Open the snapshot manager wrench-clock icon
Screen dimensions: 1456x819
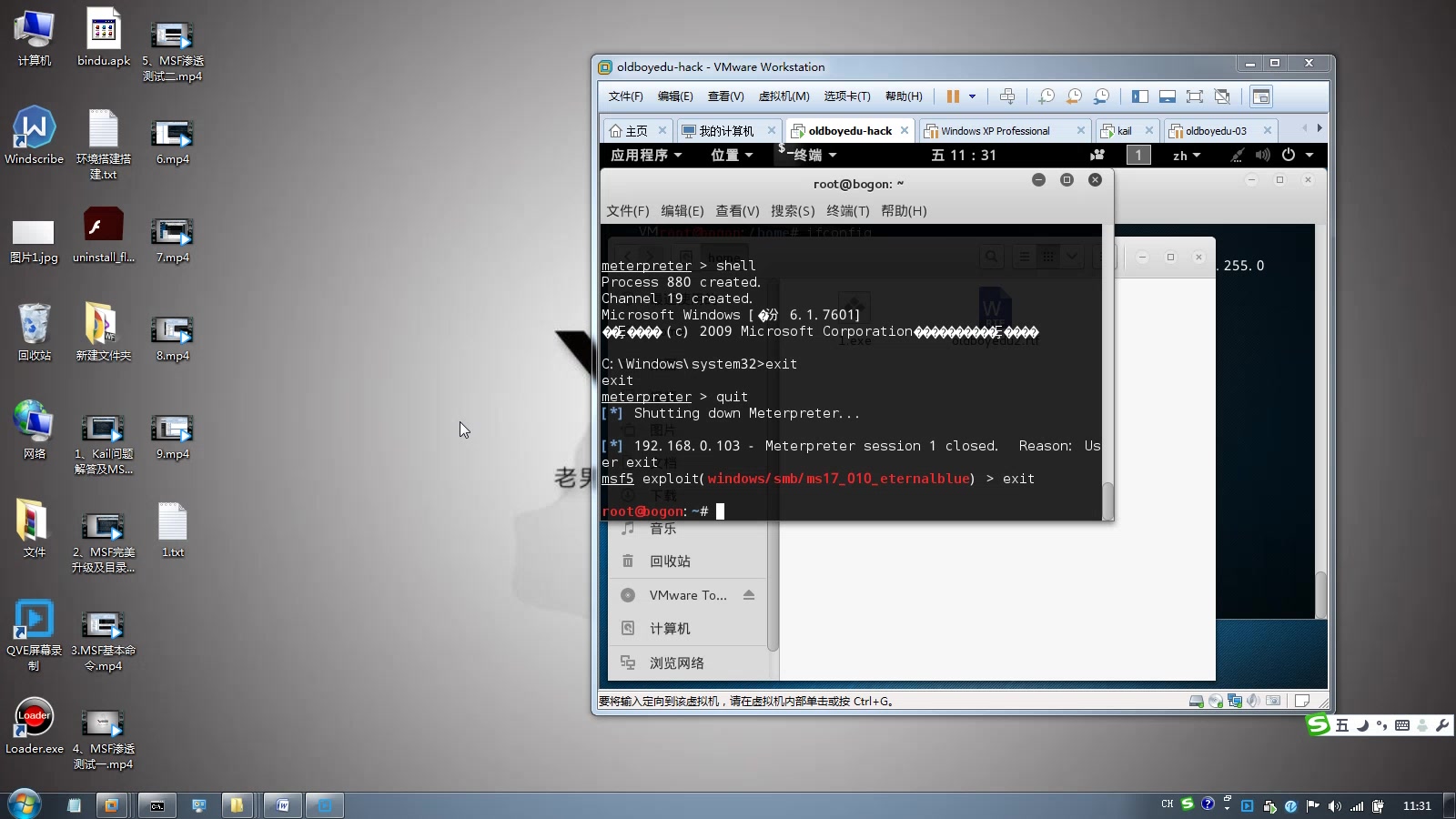tap(1101, 96)
